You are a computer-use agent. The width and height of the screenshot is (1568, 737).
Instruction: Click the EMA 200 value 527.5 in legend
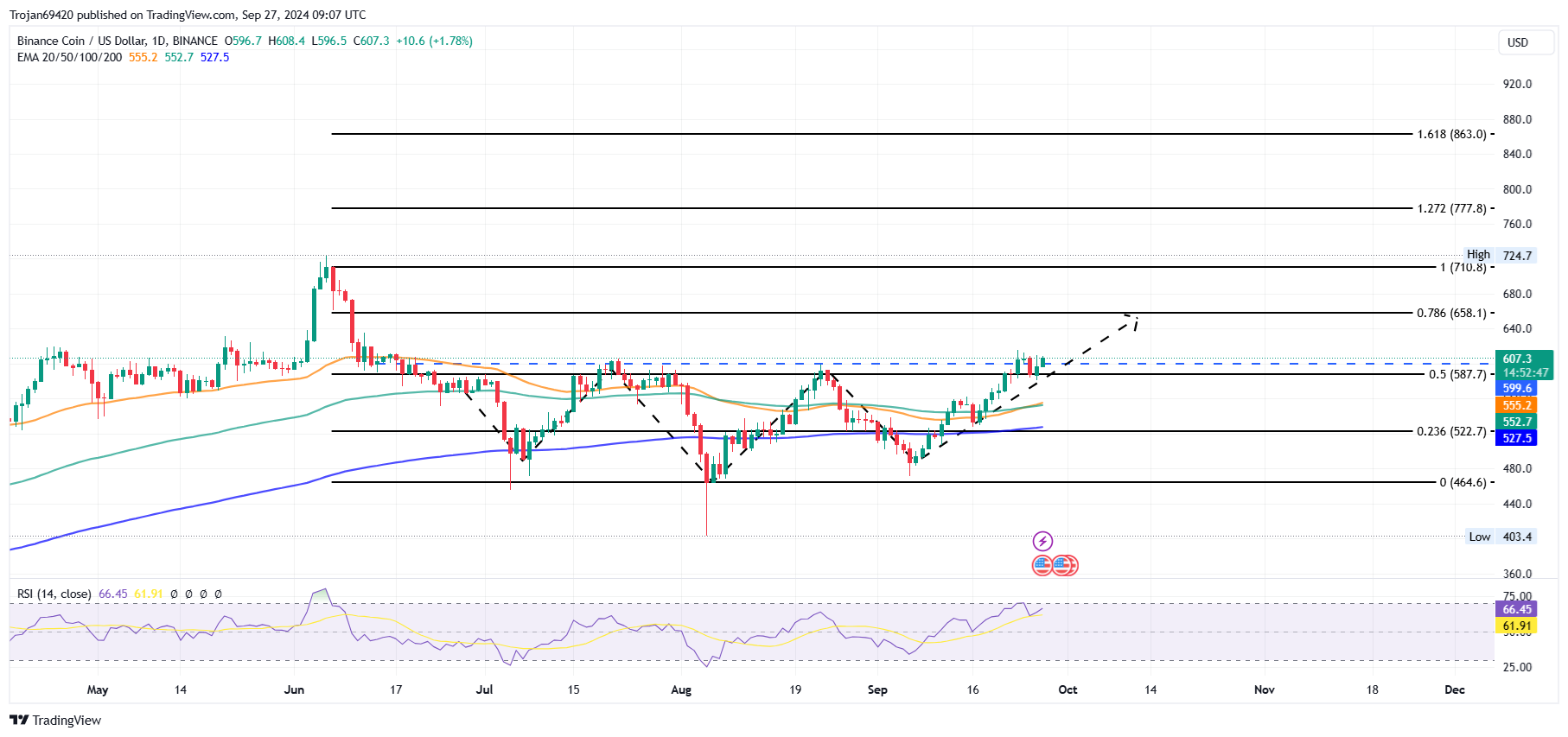214,57
